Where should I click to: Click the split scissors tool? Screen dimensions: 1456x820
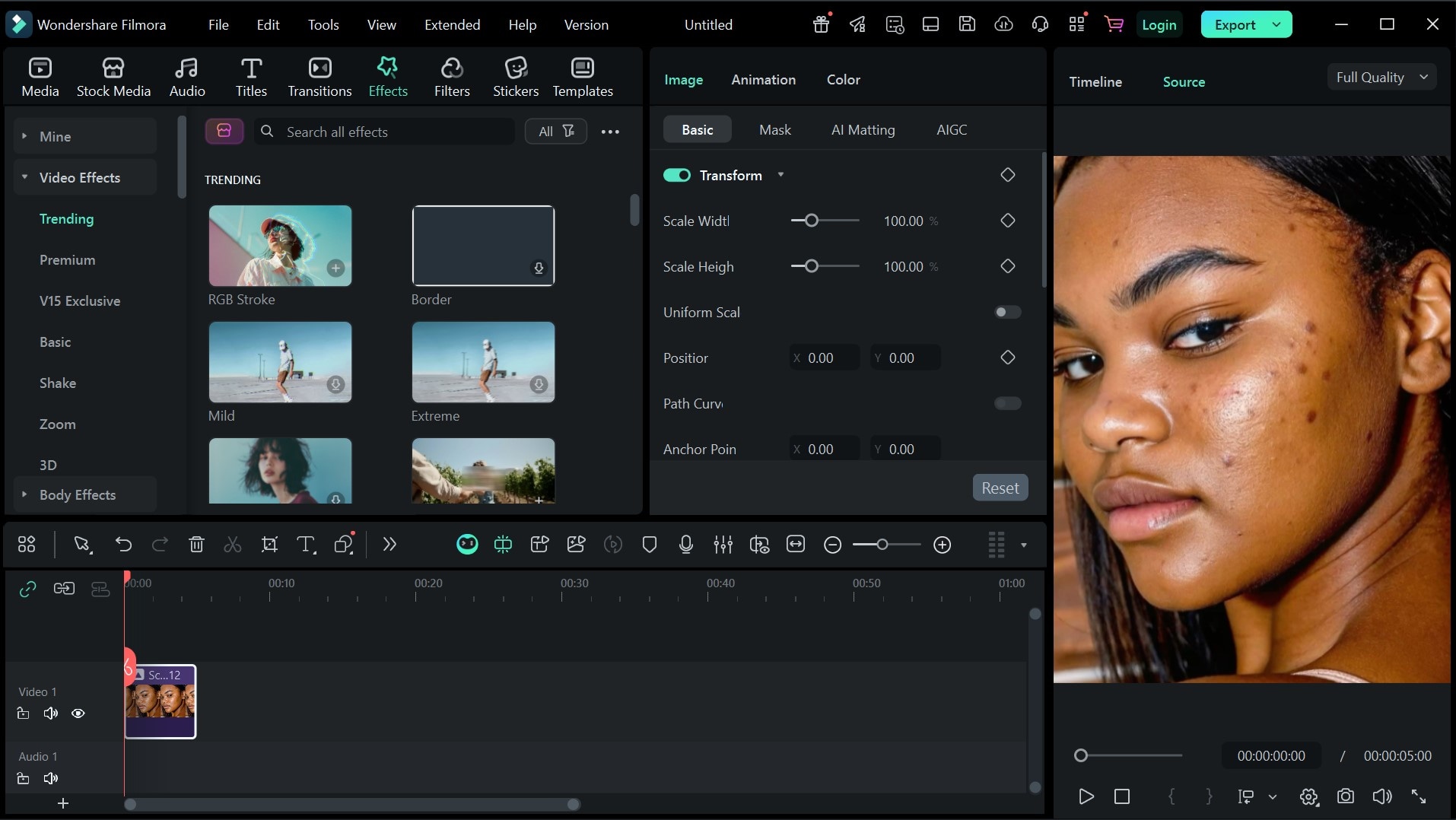(x=233, y=545)
